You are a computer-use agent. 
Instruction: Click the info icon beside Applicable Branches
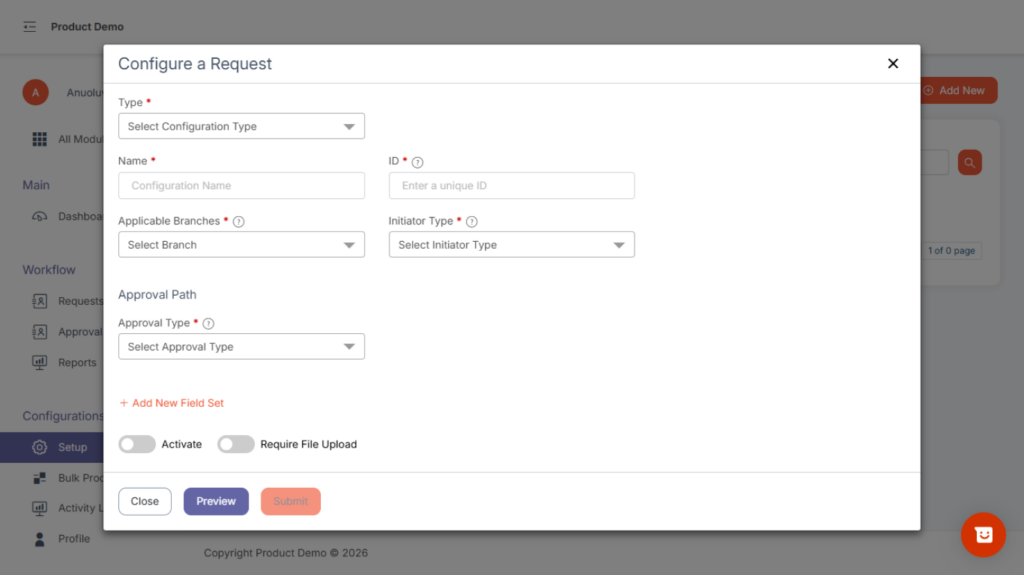tap(239, 222)
